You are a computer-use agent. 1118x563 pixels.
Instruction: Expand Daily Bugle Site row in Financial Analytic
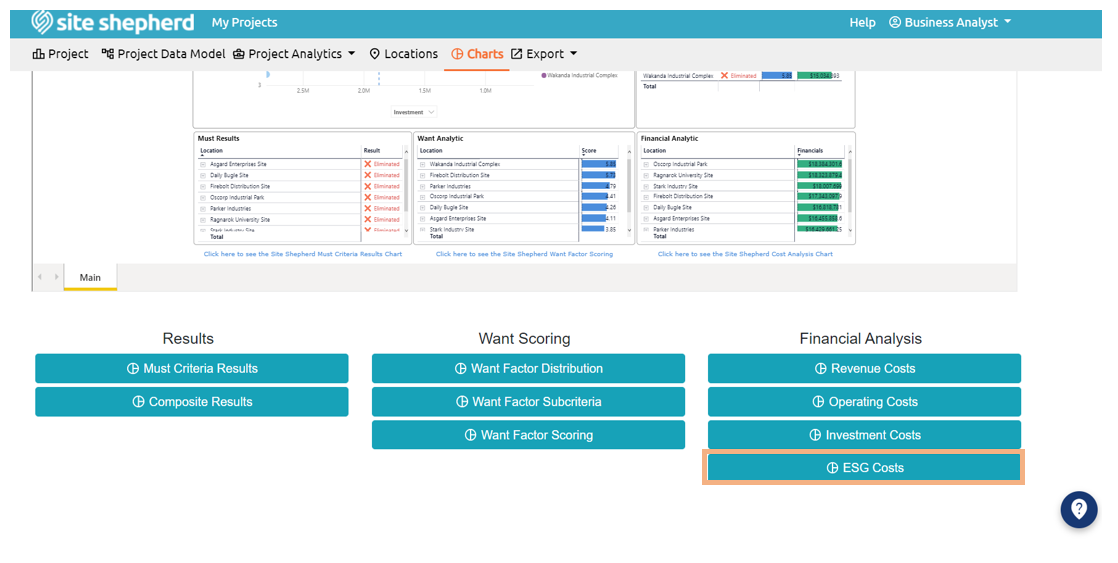tap(646, 207)
